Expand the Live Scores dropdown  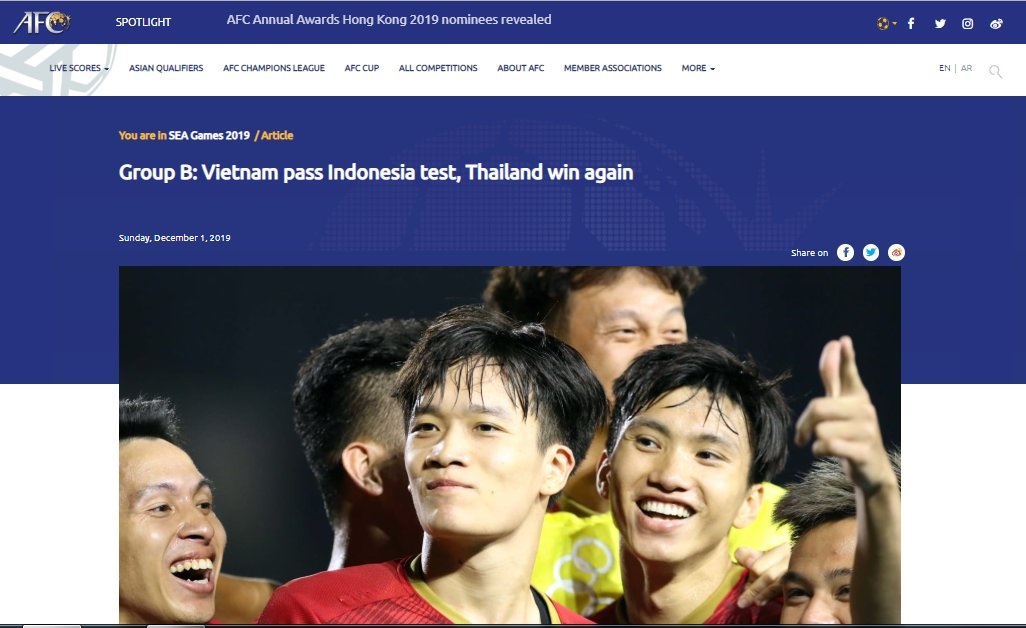[x=79, y=68]
